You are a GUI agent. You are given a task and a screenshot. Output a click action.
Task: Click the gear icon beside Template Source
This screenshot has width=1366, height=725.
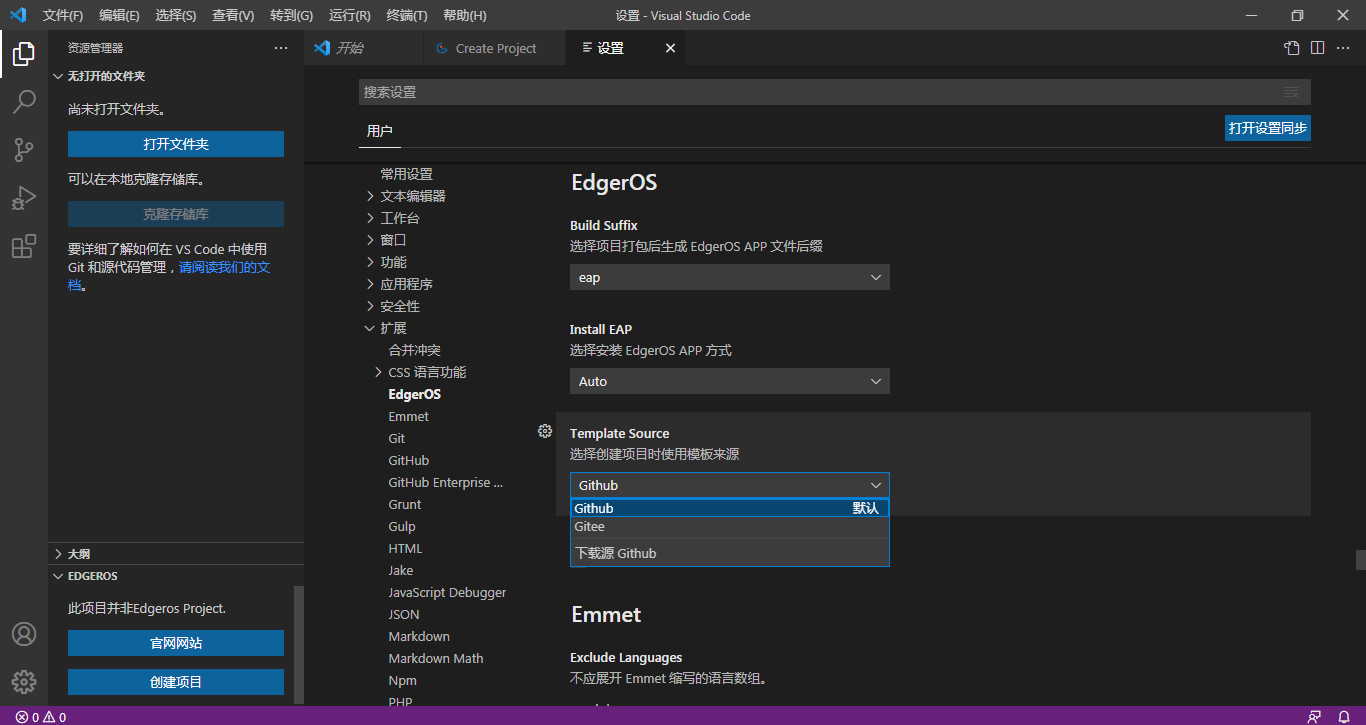545,431
